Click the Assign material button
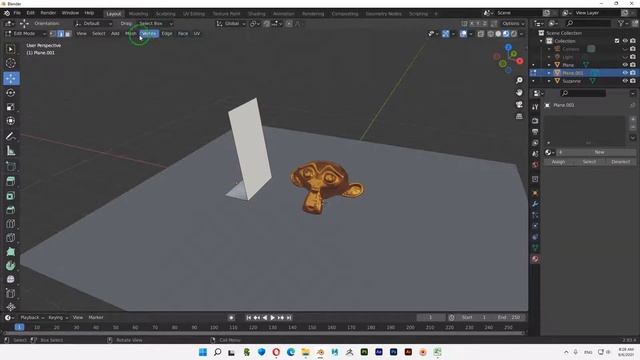This screenshot has height=360, width=640. [558, 162]
